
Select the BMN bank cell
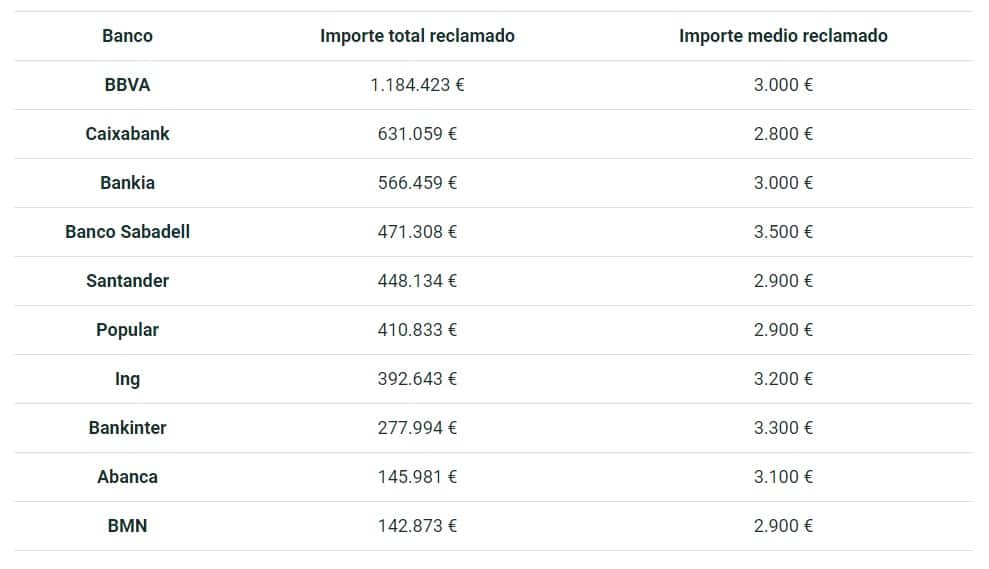click(127, 526)
